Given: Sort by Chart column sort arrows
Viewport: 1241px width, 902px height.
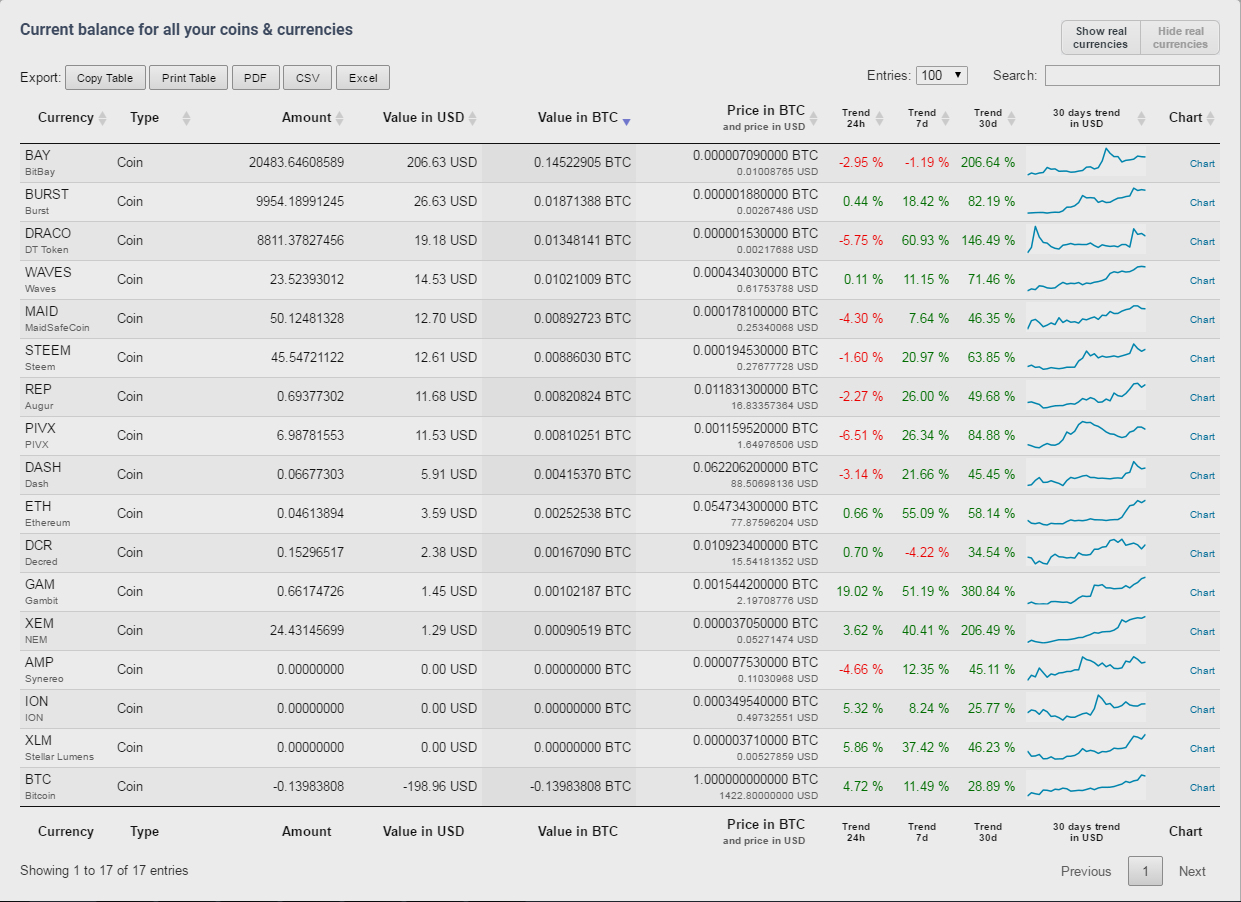Looking at the screenshot, I should tap(1211, 118).
